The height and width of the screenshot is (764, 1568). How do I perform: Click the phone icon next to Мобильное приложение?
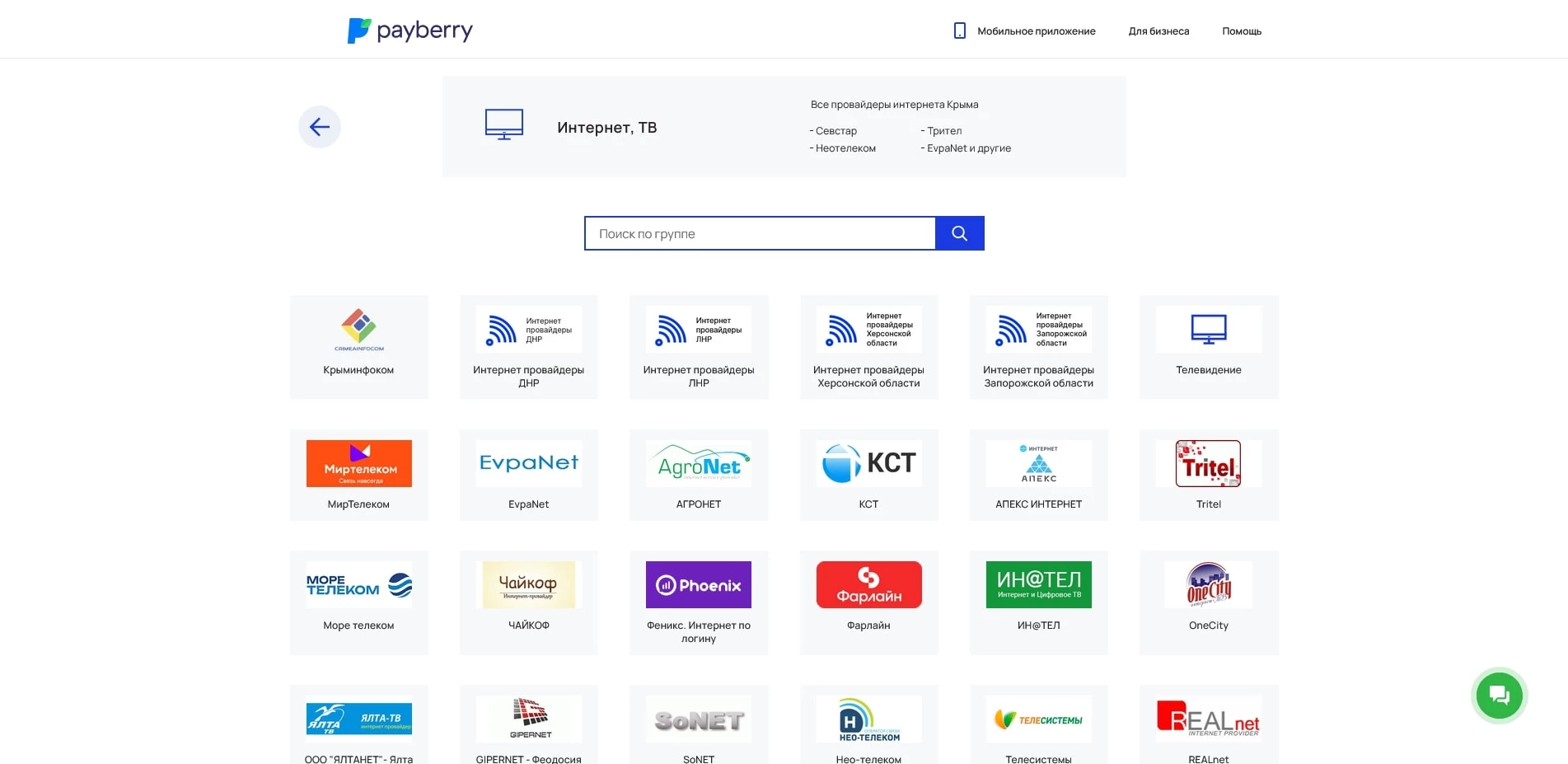(x=958, y=30)
